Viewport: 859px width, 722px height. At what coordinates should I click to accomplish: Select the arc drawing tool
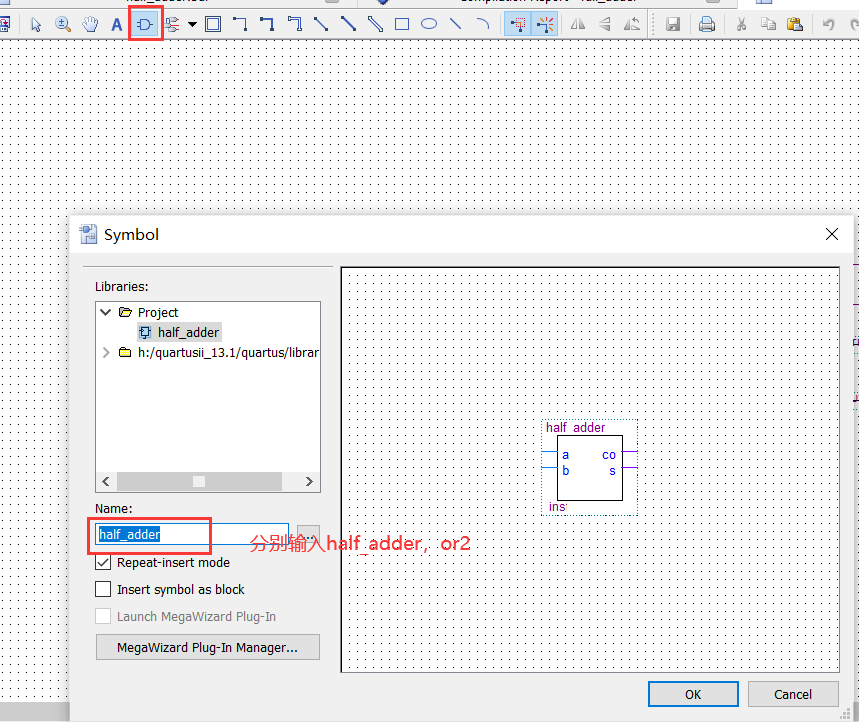[x=483, y=25]
